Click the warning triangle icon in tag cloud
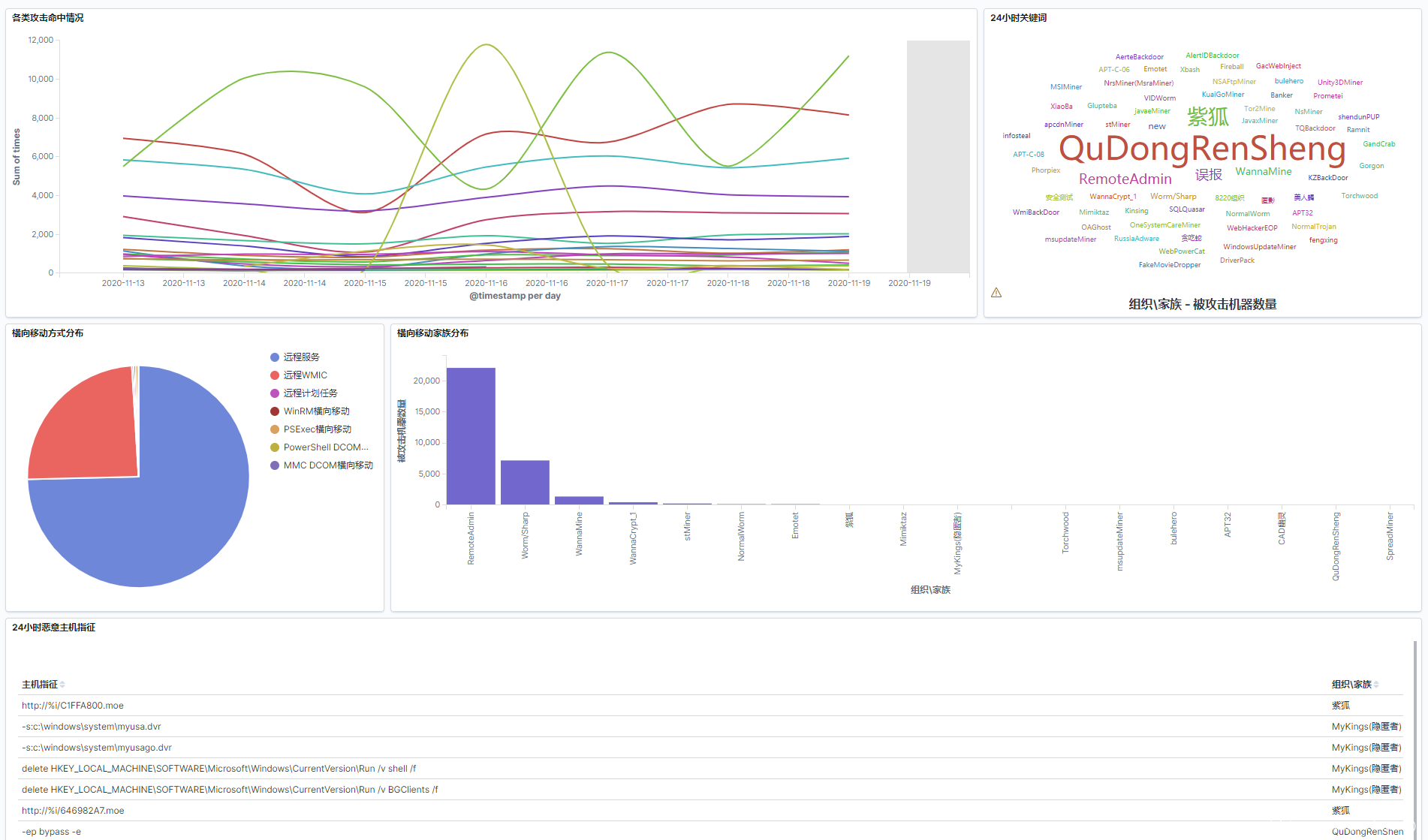The height and width of the screenshot is (840, 1428). tap(996, 293)
